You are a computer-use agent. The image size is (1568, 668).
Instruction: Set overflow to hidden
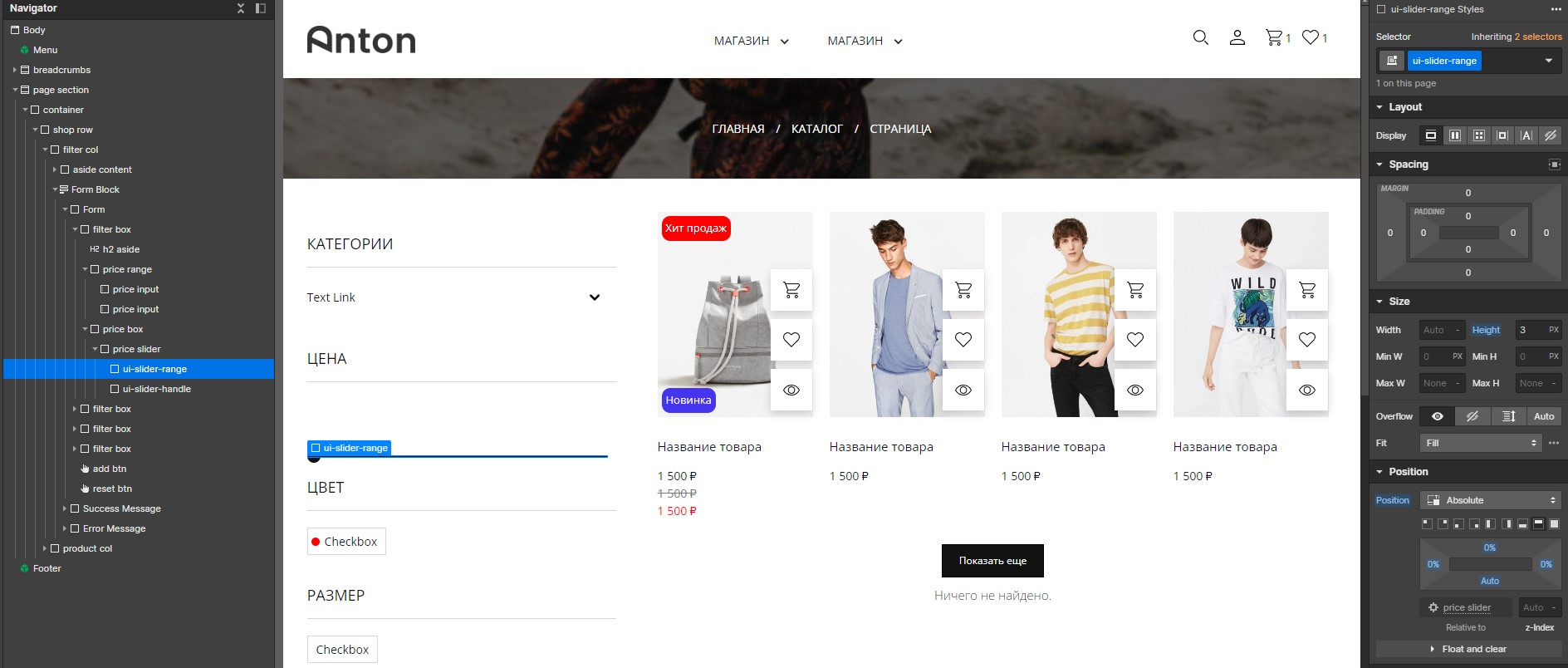tap(1472, 416)
